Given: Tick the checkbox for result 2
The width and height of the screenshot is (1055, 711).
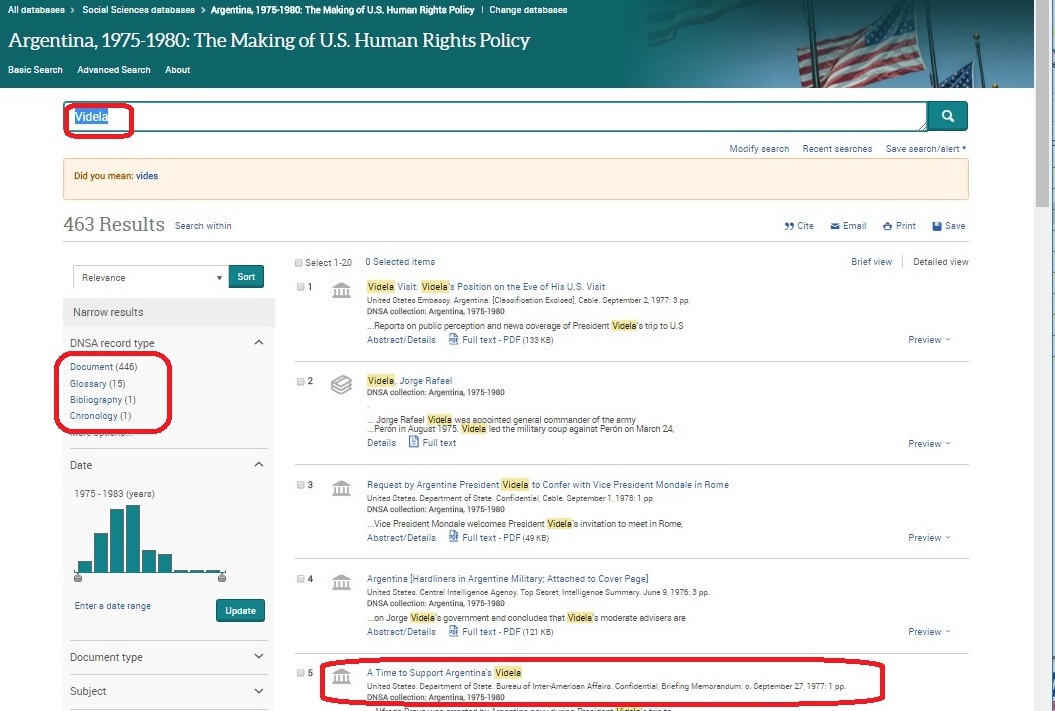Looking at the screenshot, I should click(301, 381).
